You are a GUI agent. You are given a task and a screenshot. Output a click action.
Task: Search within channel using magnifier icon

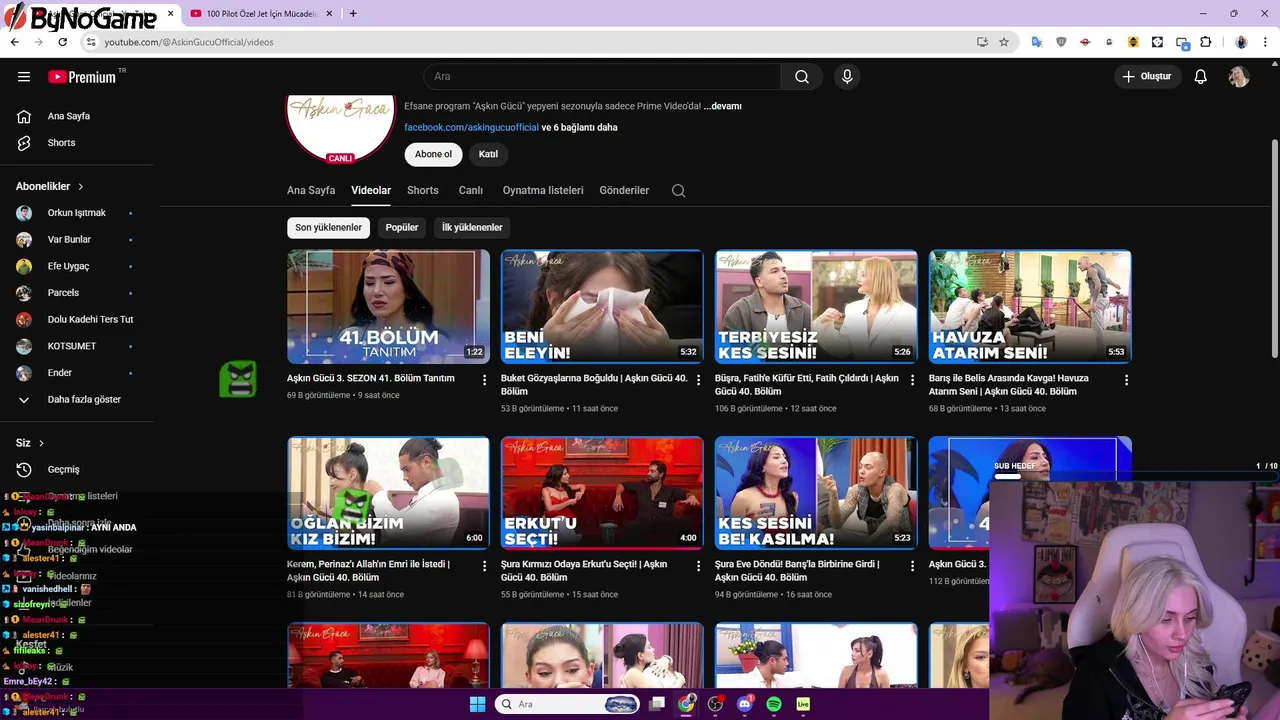[x=678, y=191]
